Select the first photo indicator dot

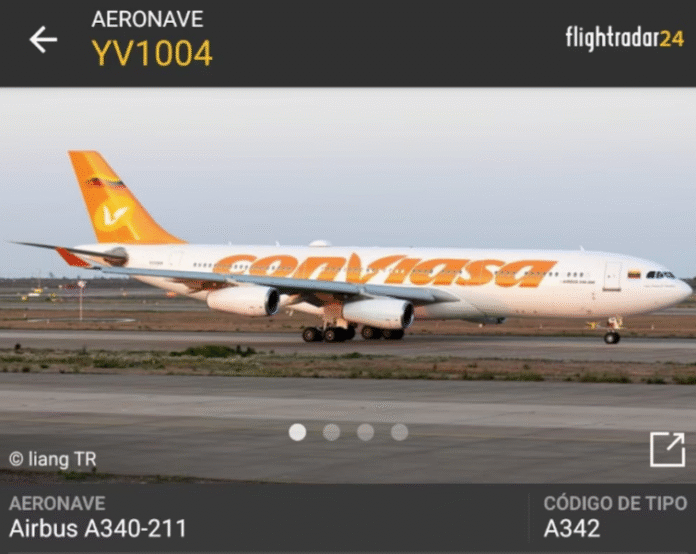[297, 432]
